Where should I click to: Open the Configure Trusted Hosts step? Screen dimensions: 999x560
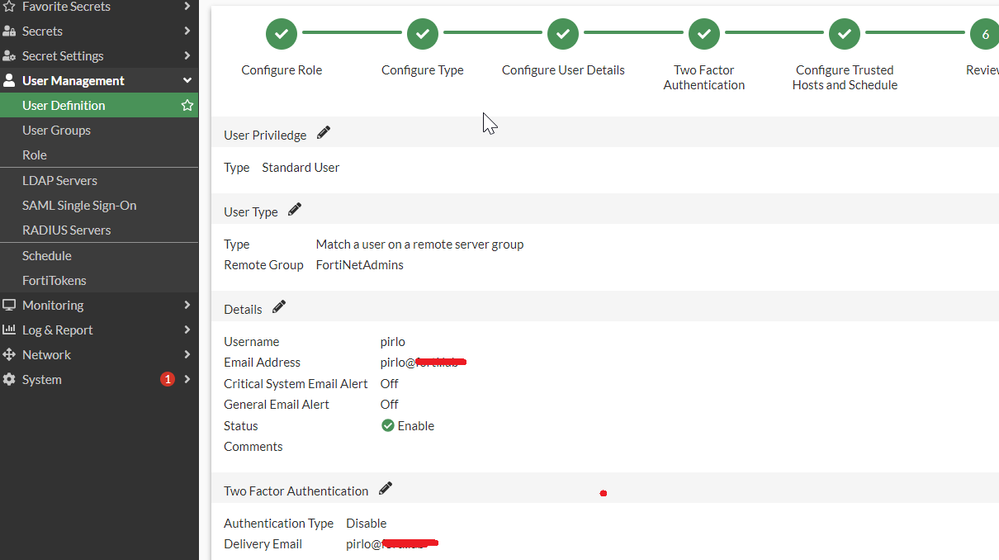click(844, 34)
